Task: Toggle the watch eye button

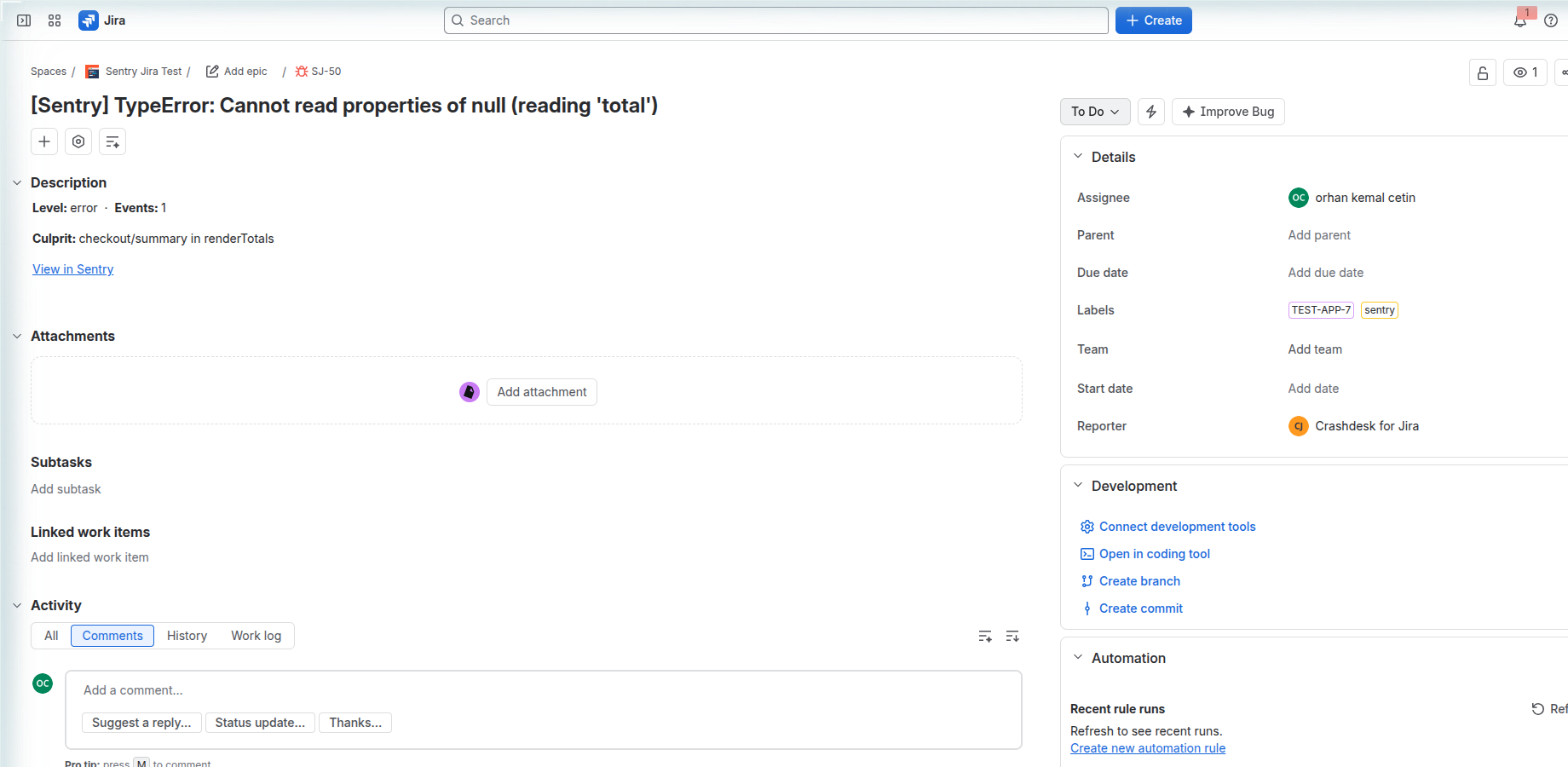Action: click(x=1525, y=72)
